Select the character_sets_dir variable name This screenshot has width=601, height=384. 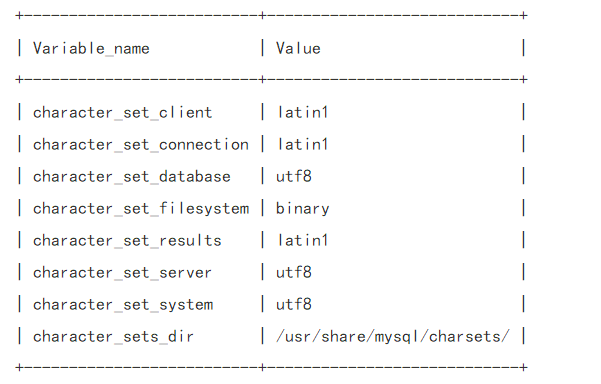[x=113, y=337]
